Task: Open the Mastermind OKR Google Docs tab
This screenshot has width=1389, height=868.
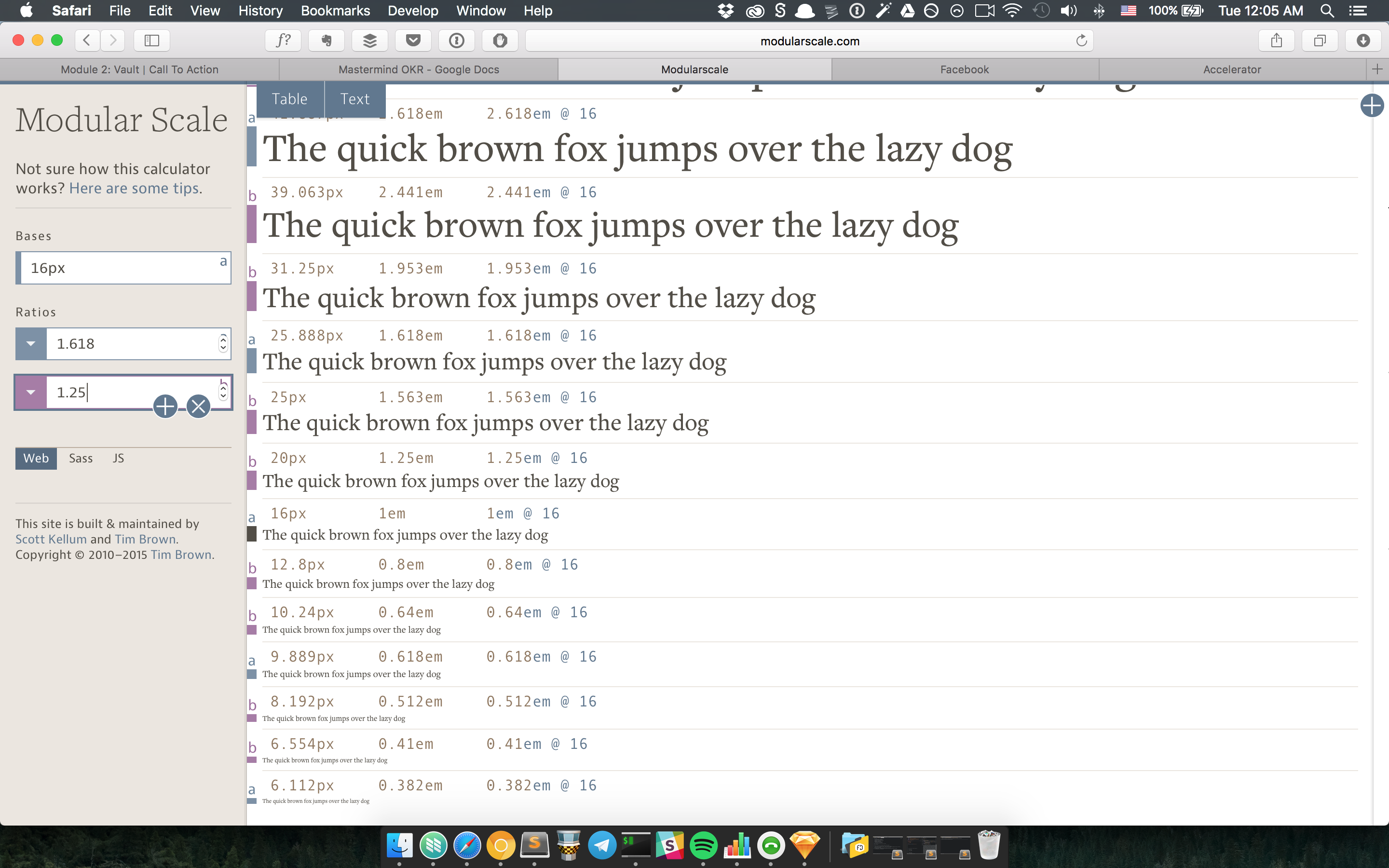Action: [x=419, y=69]
